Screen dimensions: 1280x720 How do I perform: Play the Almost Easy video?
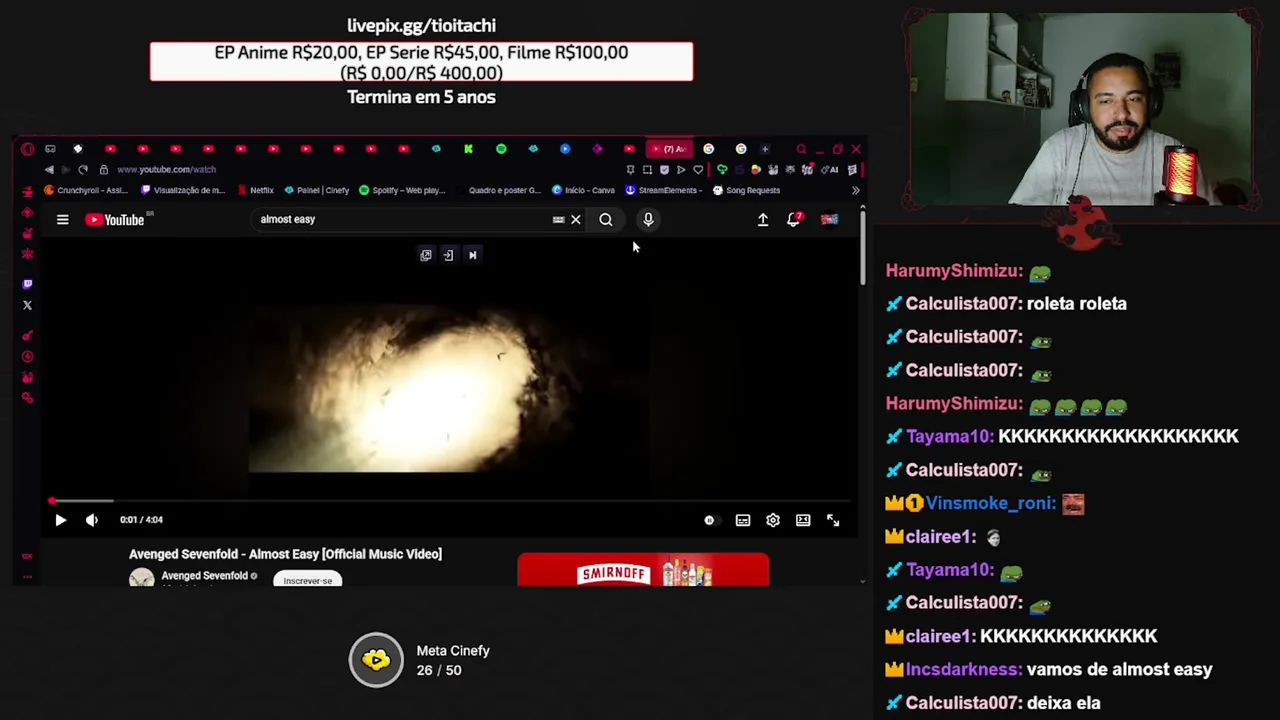tap(60, 520)
